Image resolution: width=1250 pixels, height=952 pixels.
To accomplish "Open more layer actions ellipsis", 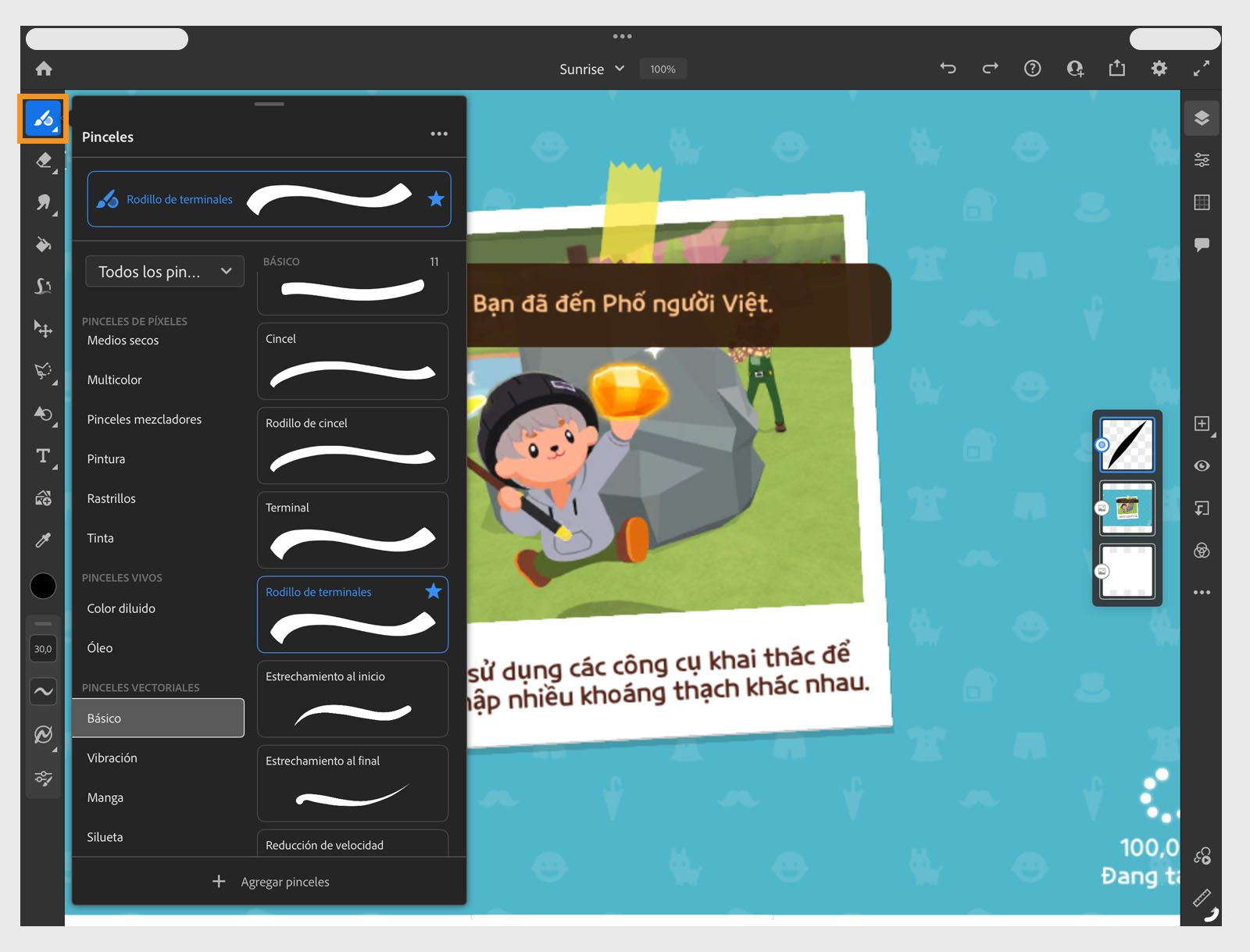I will tap(1202, 593).
